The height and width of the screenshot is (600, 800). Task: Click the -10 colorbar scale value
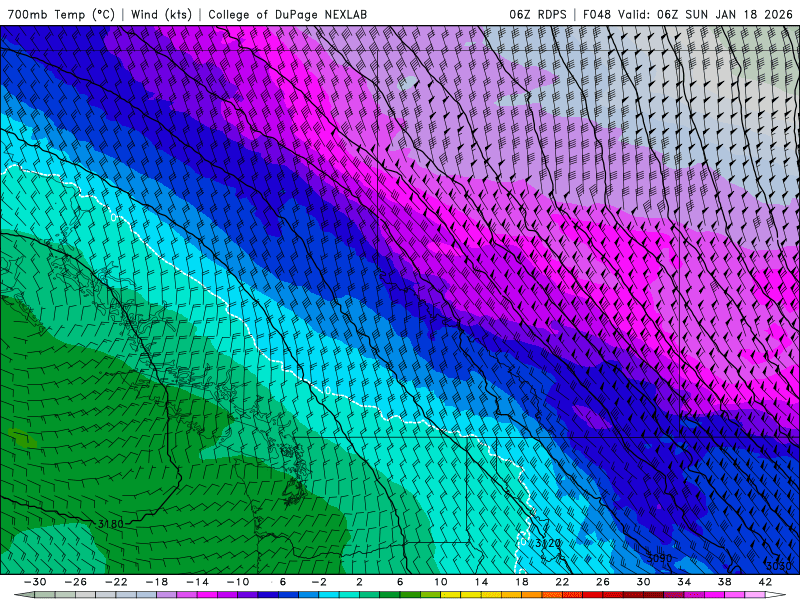(x=238, y=582)
